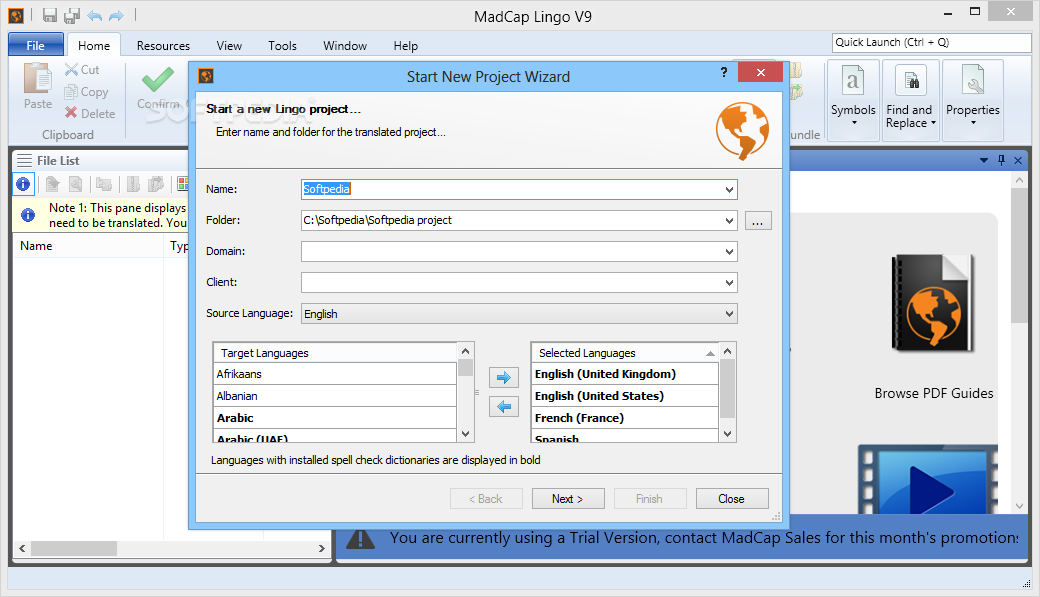Click the Confirm green checkmark icon
This screenshot has width=1040, height=597.
point(158,80)
